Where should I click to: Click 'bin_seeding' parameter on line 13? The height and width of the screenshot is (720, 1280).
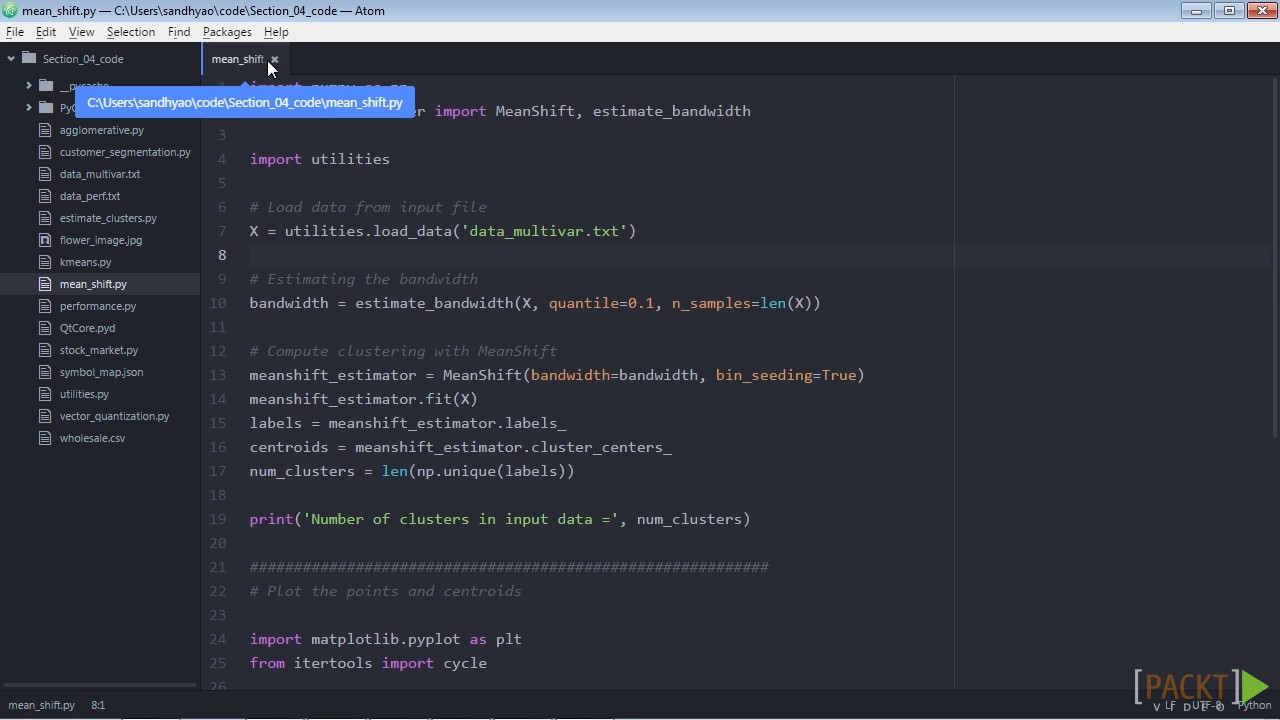pyautogui.click(x=764, y=375)
